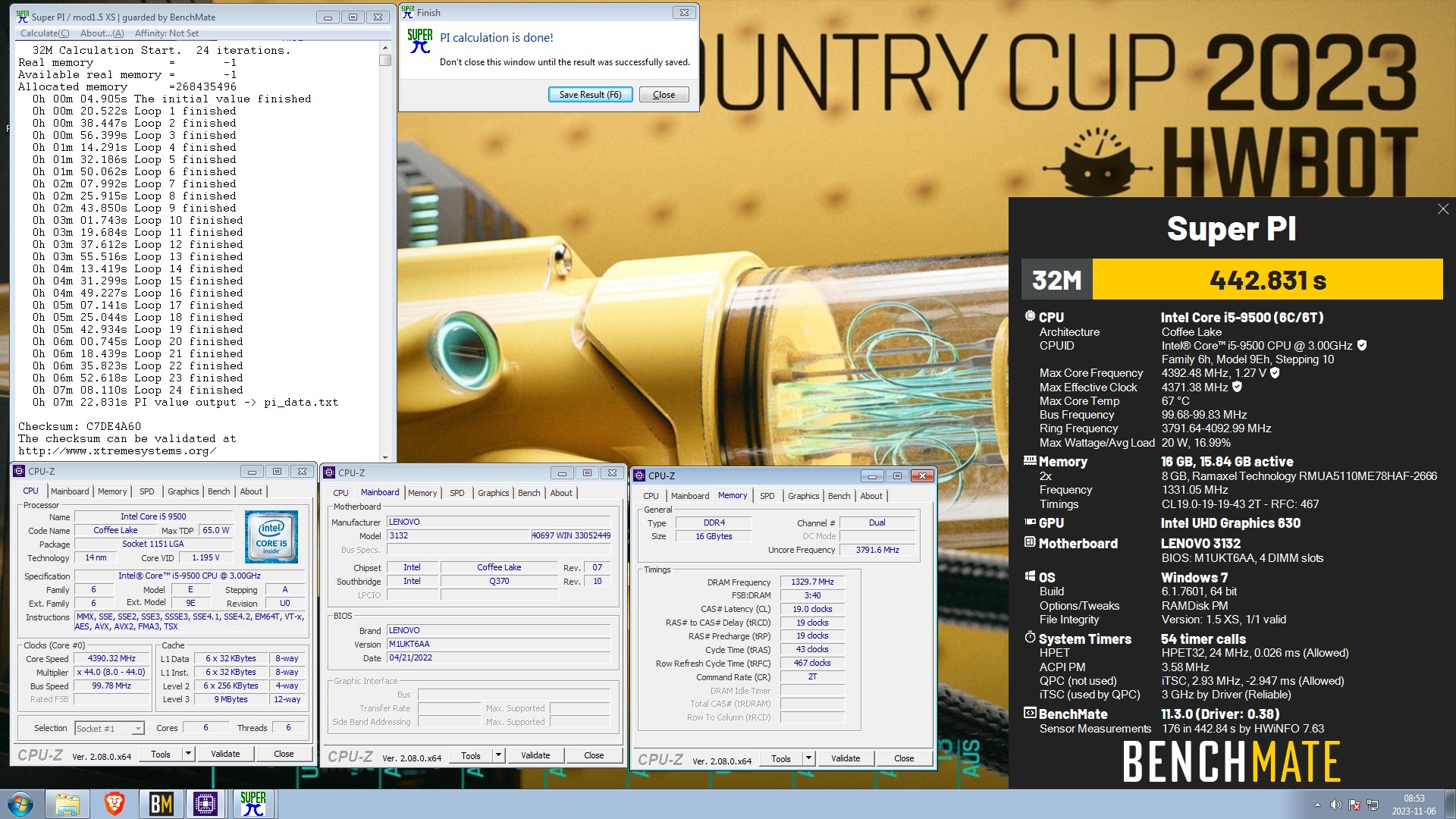The height and width of the screenshot is (819, 1456).
Task: Open File Explorer from the taskbar
Action: (67, 804)
